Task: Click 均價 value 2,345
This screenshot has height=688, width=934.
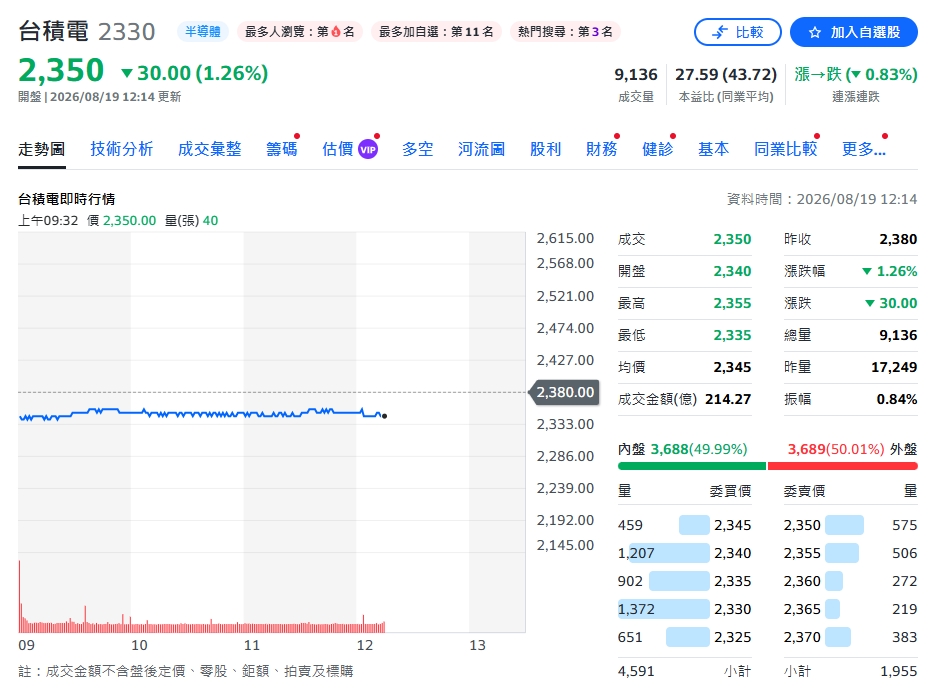Action: coord(732,368)
